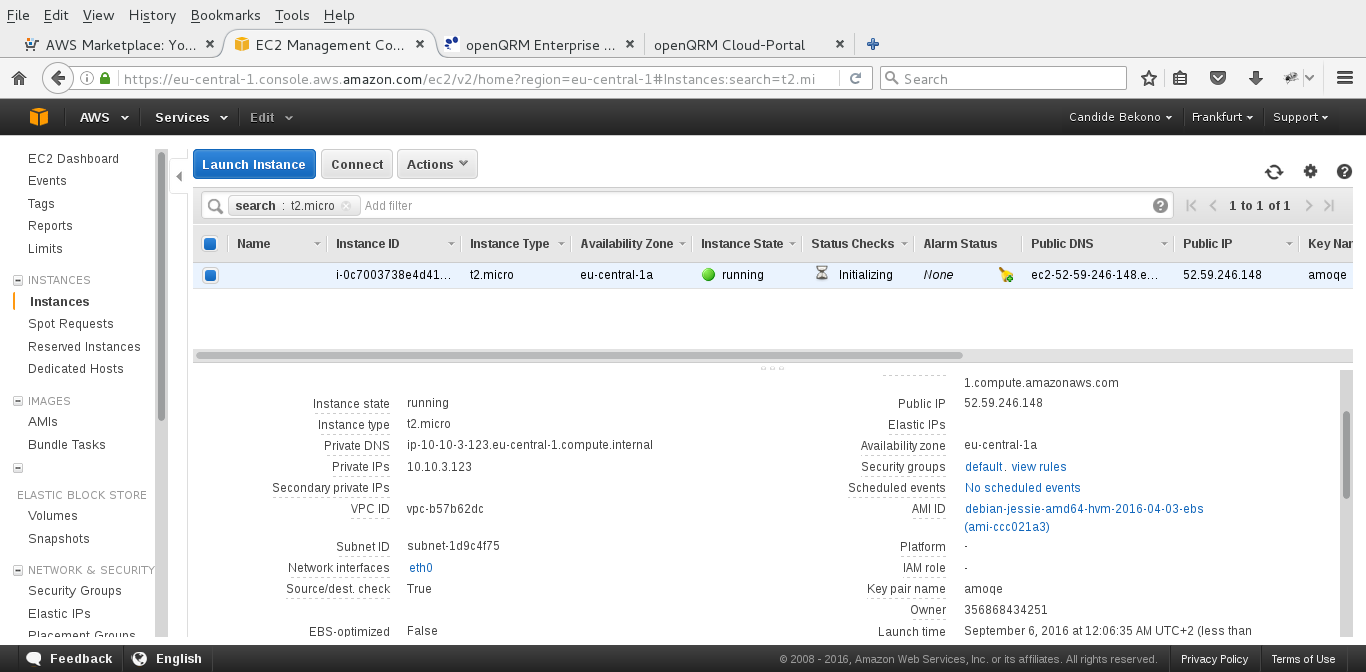
Task: Open a new browser tab with the plus icon
Action: [x=873, y=44]
